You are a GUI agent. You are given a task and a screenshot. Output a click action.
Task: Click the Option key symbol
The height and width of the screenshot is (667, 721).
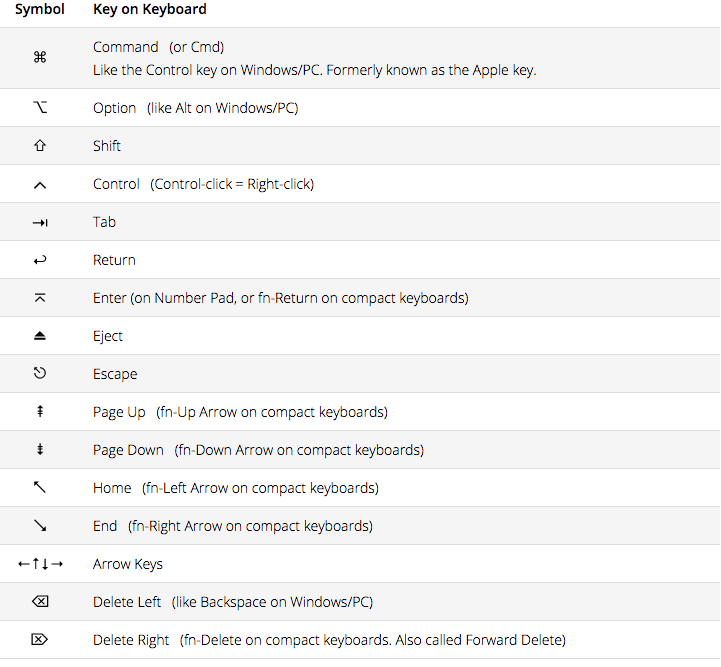point(40,108)
